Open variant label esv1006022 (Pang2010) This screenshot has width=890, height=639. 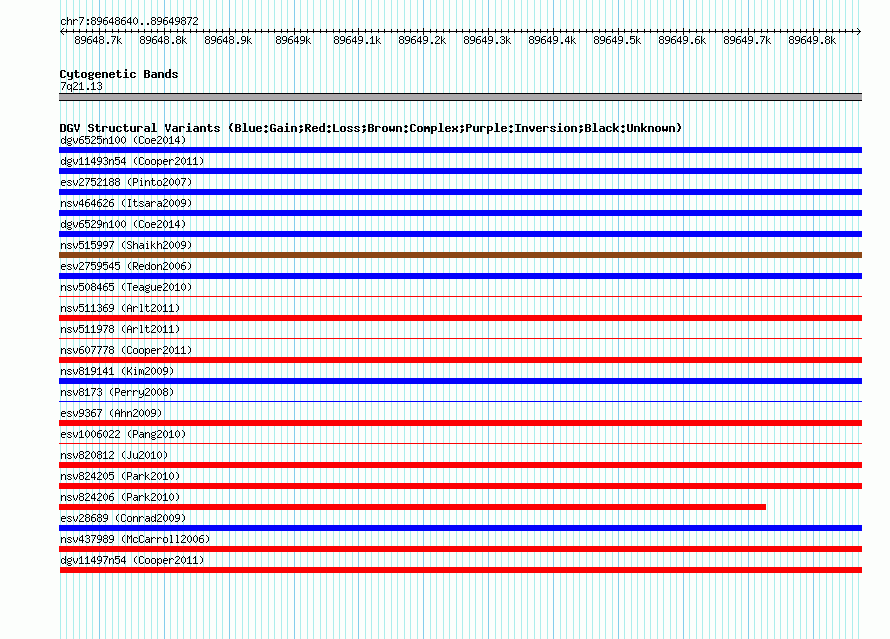123,434
